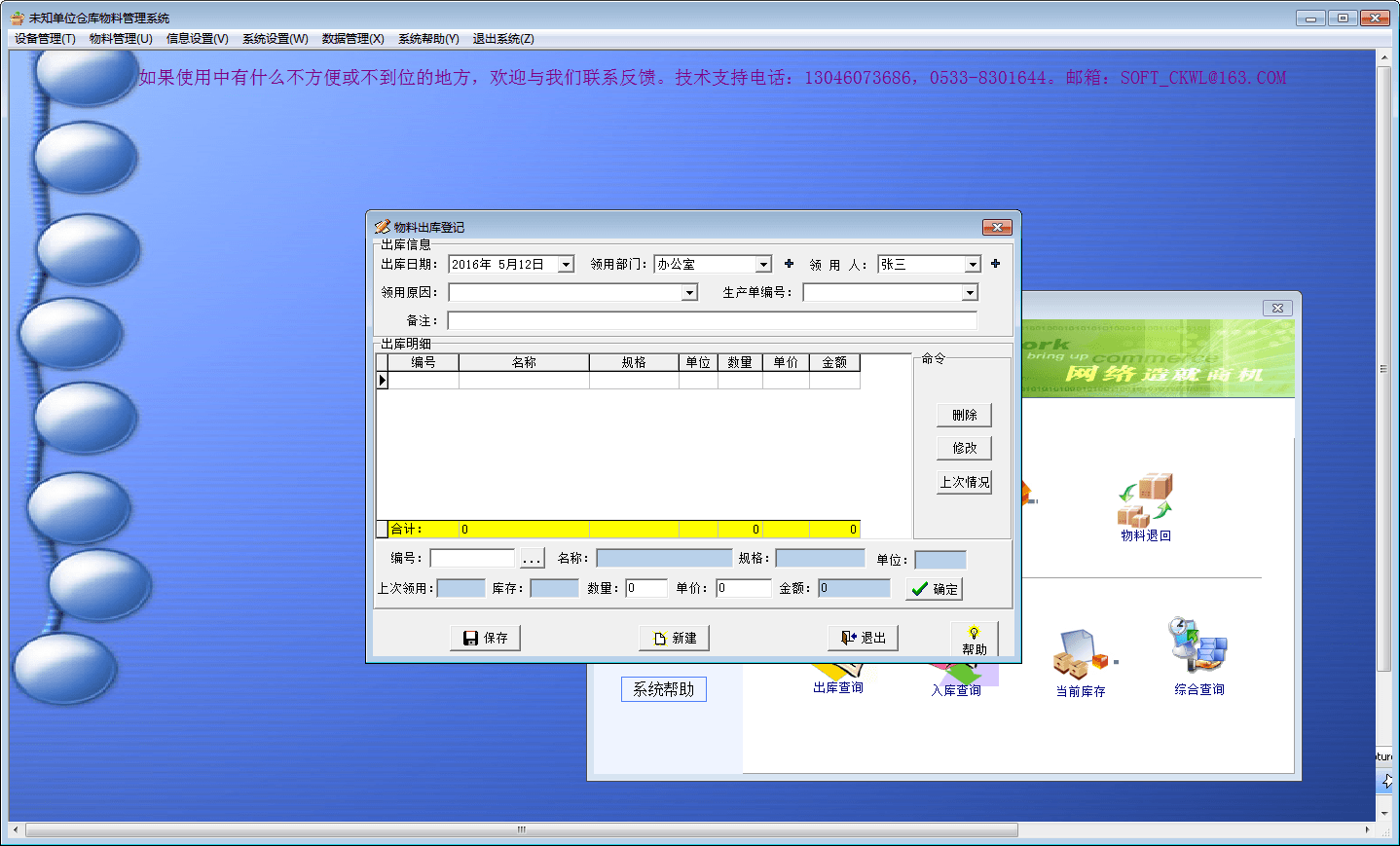
Task: Expand the 出库日期 date dropdown
Action: coord(566,265)
